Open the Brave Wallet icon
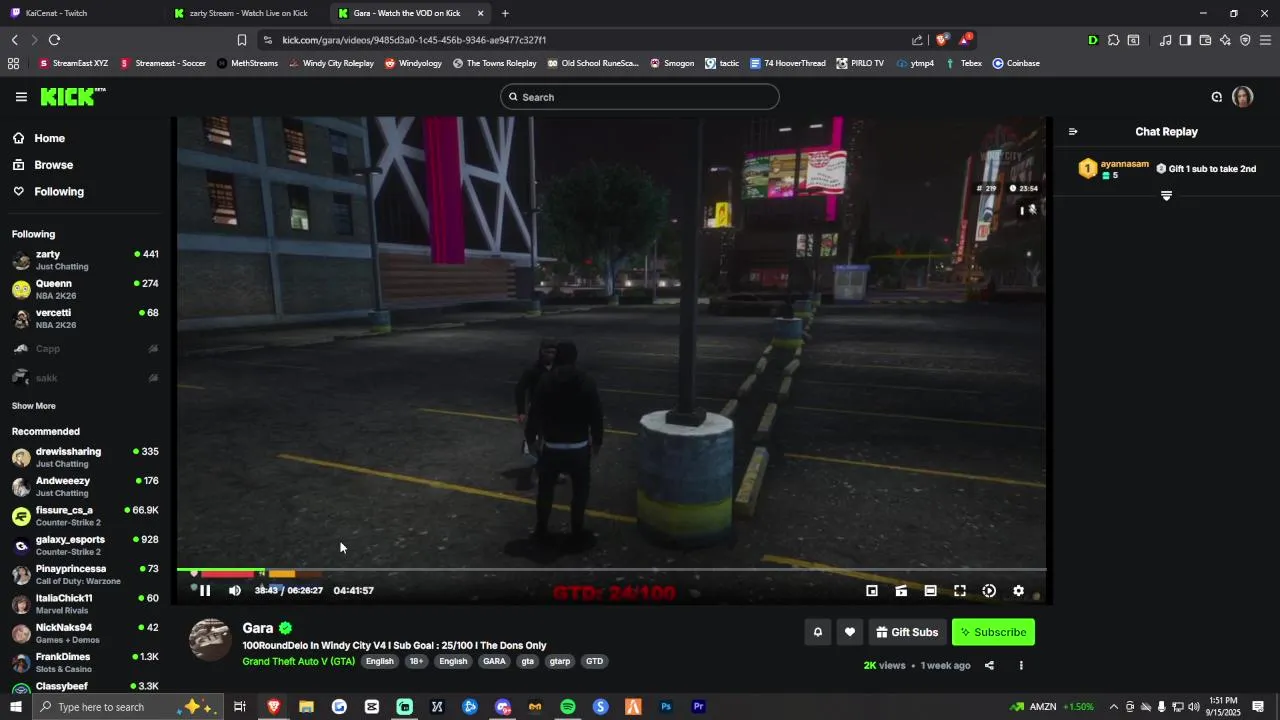Screen dimensions: 1280x720 [1205, 40]
